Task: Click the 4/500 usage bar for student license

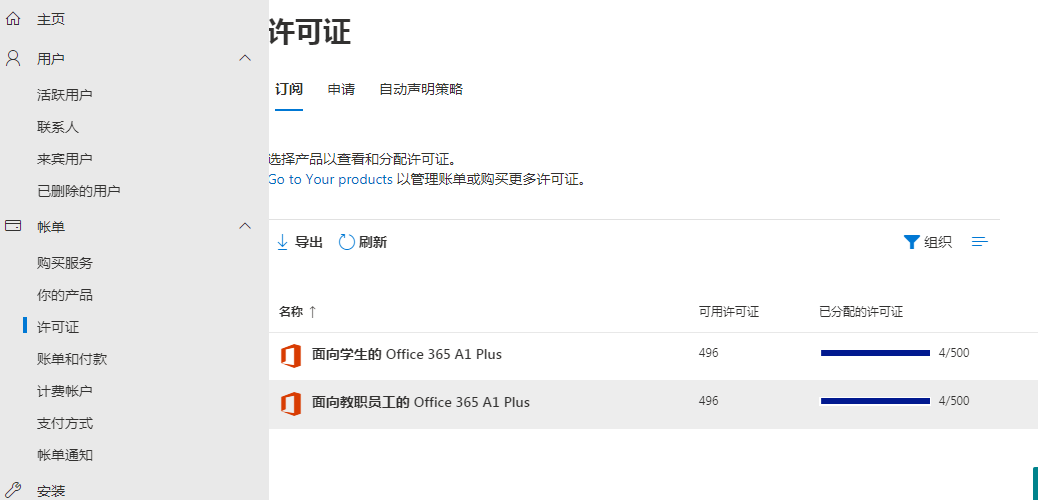Action: [x=875, y=353]
